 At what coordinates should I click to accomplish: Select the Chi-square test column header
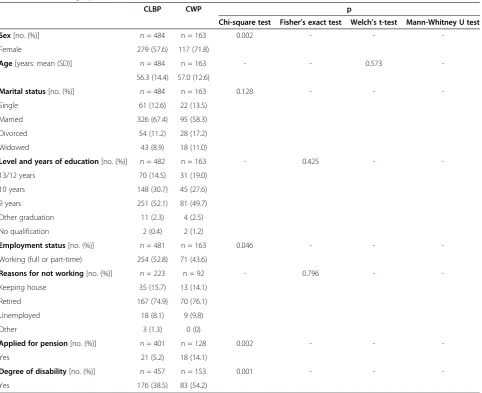245,22
